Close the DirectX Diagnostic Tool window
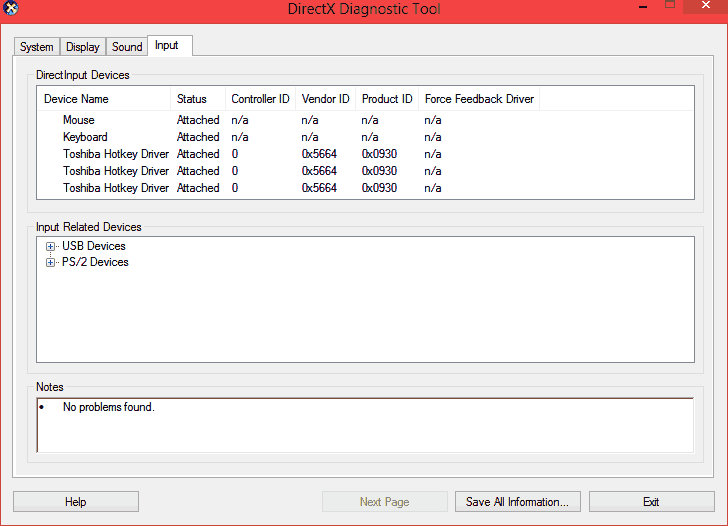Viewport: 728px width, 526px height. 706,6
